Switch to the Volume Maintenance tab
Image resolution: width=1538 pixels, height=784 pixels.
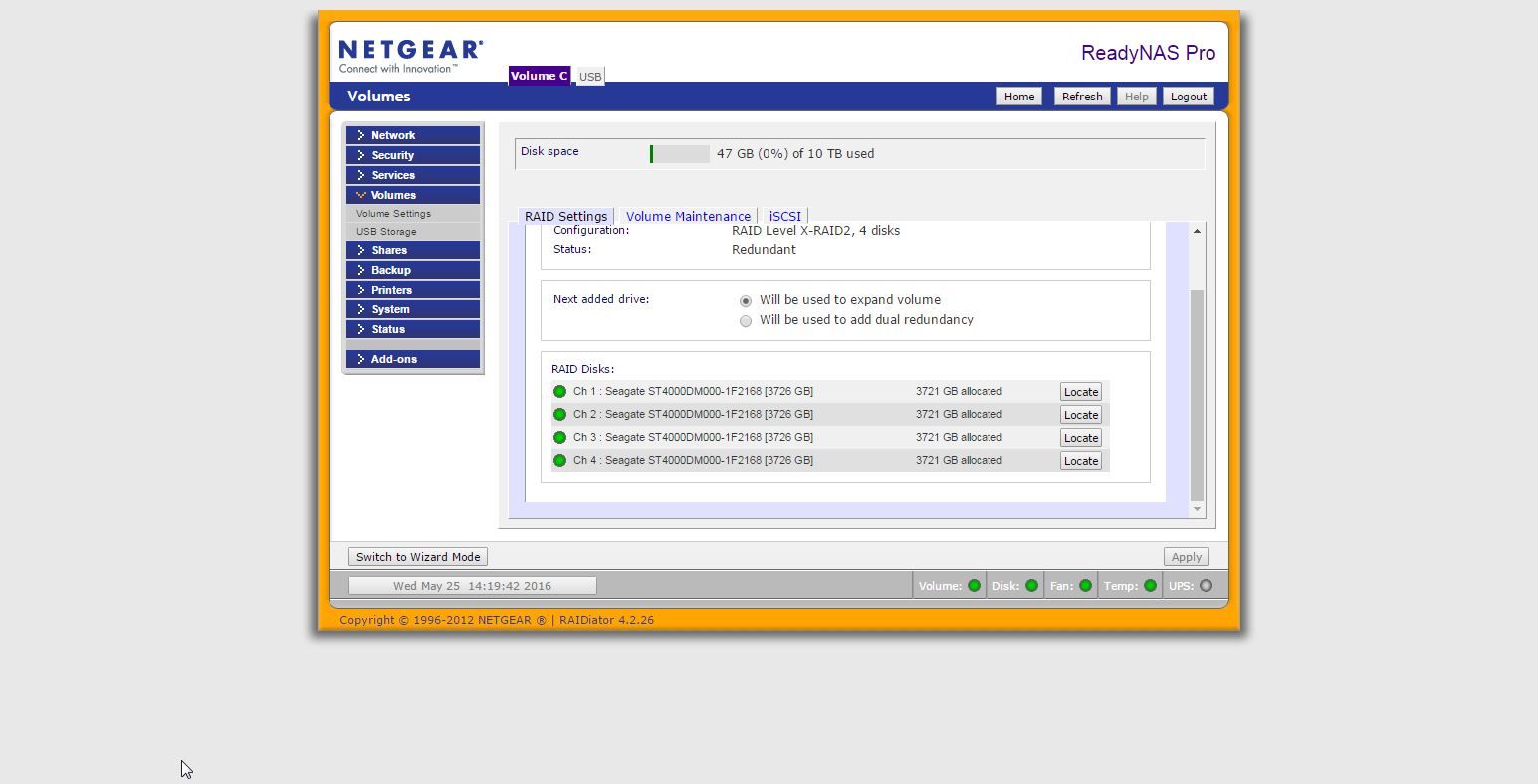pos(688,216)
